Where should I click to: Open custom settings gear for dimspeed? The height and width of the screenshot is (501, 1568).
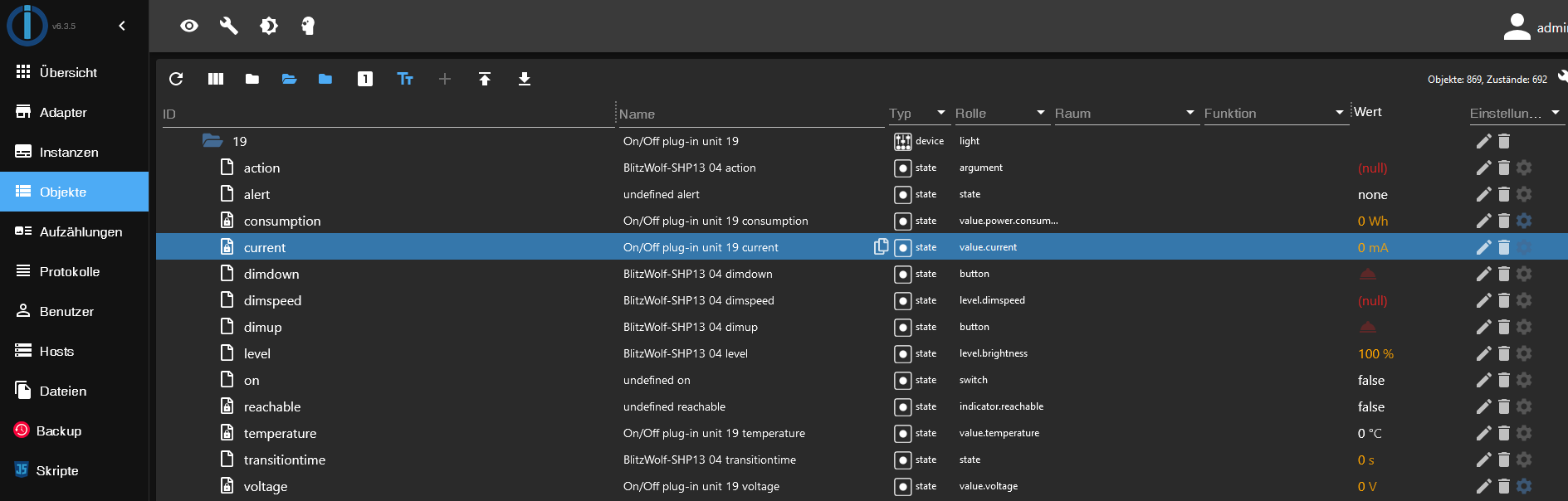[x=1524, y=300]
